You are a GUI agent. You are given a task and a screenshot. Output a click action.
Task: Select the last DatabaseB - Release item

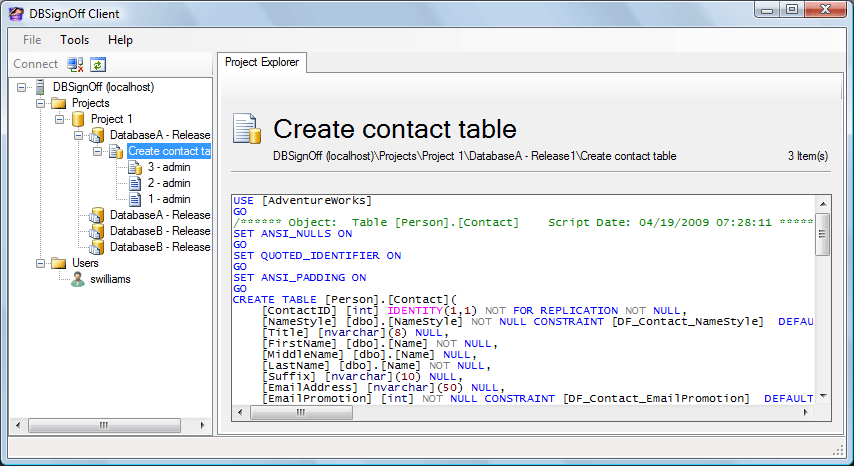pos(160,247)
